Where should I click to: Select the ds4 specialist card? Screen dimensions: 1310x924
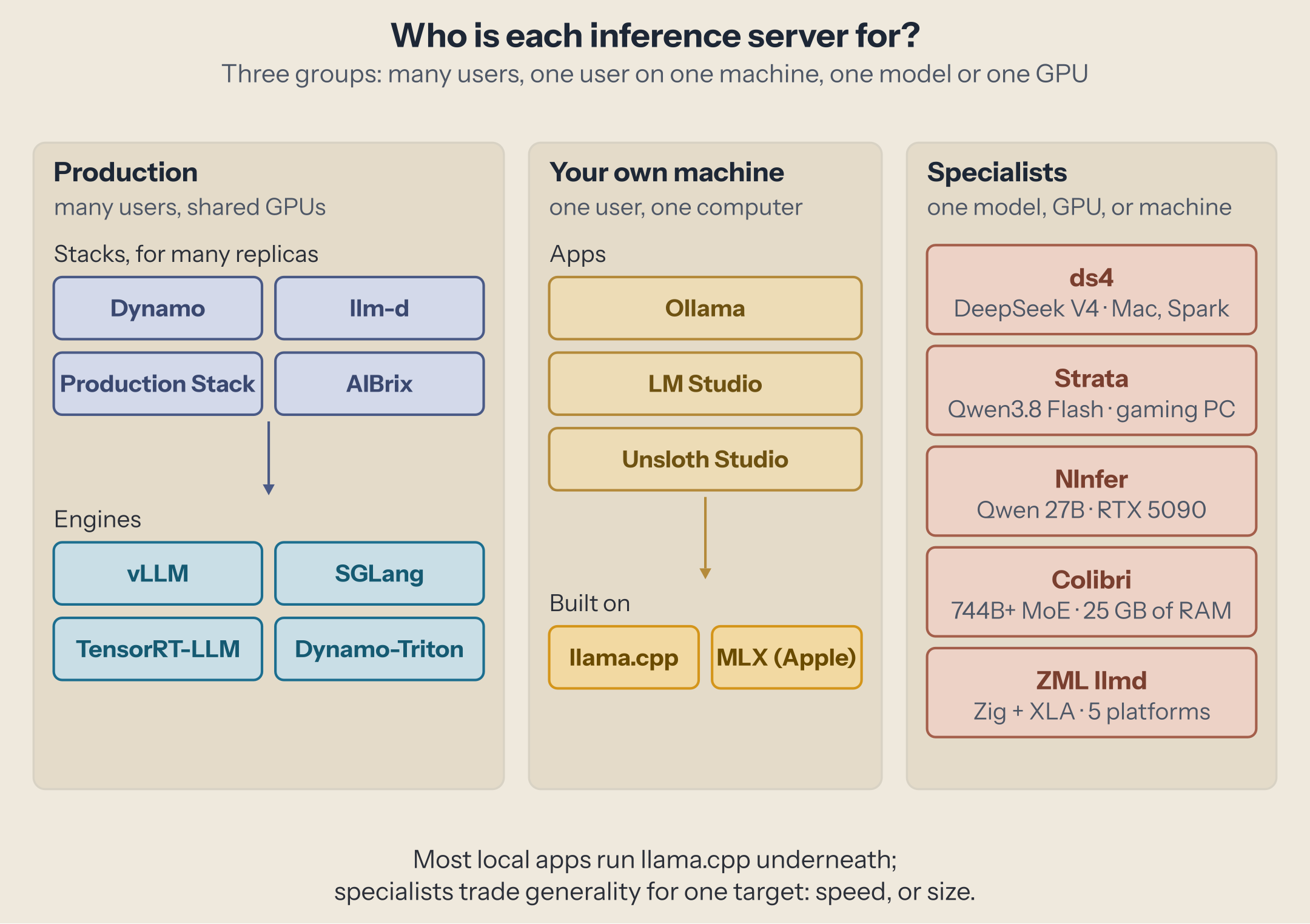[1092, 290]
